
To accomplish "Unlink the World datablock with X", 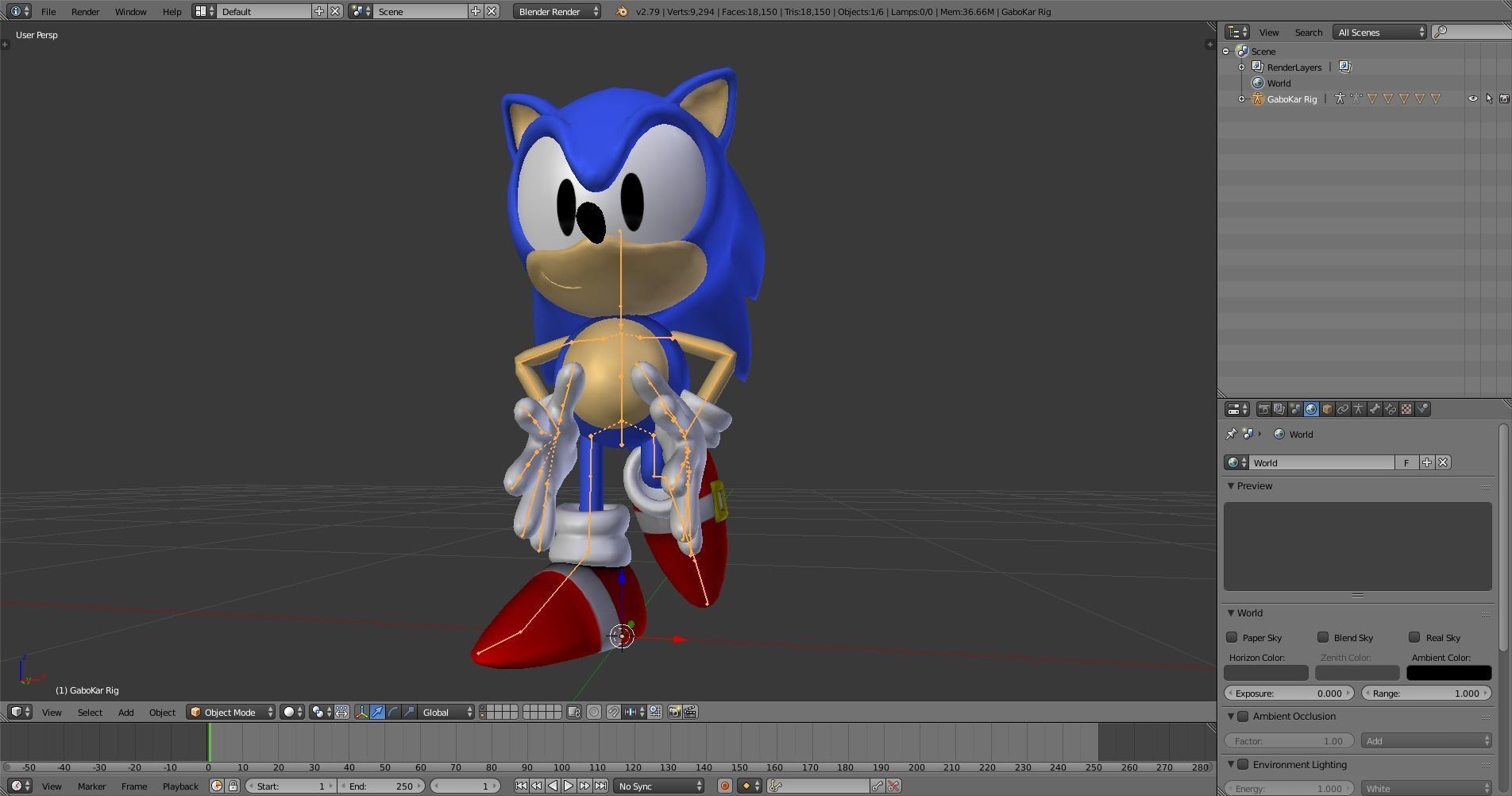I will [x=1443, y=462].
